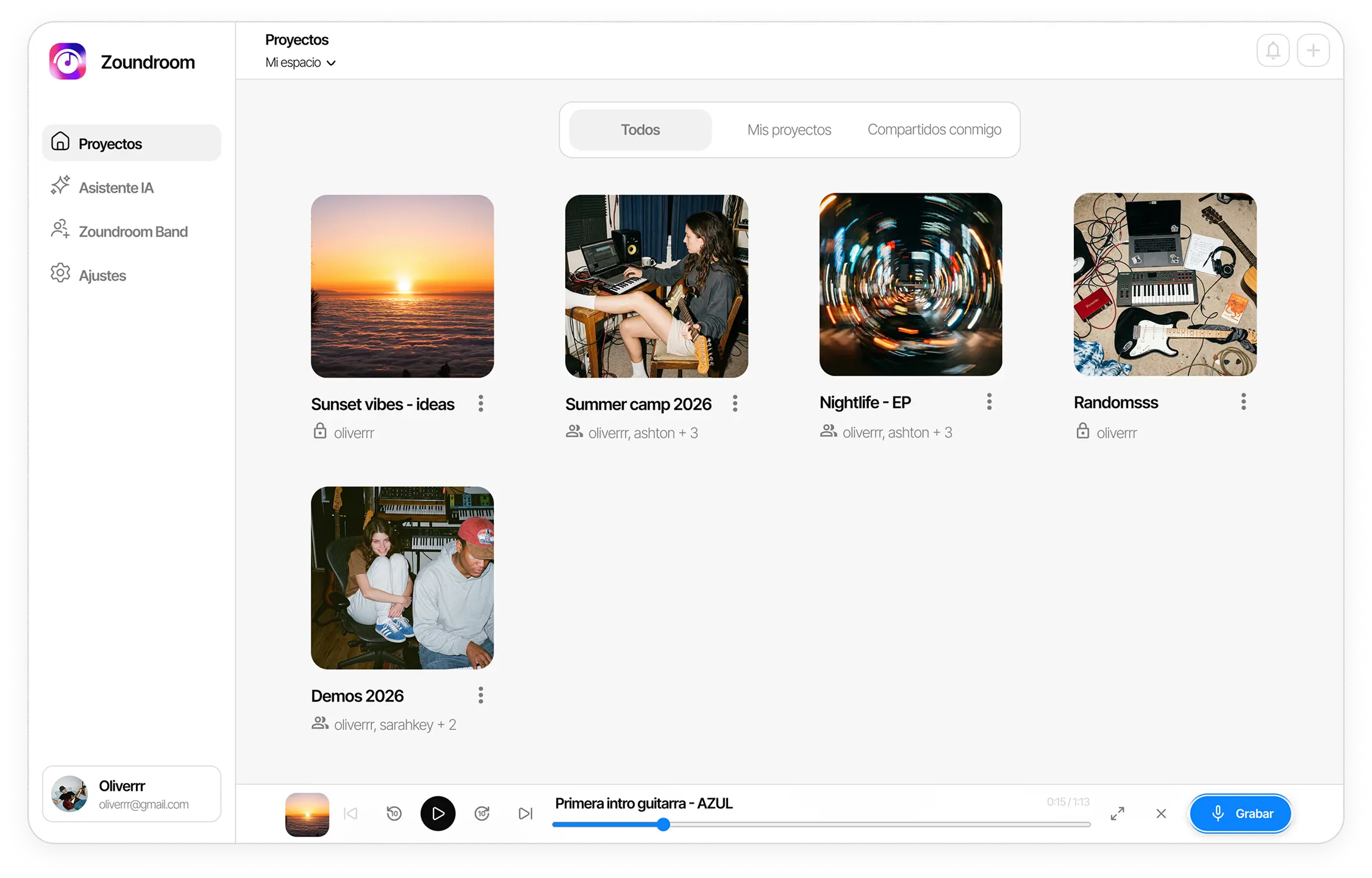The width and height of the screenshot is (1372, 878).
Task: Click collaborators icon under Demos 2026
Action: [320, 723]
